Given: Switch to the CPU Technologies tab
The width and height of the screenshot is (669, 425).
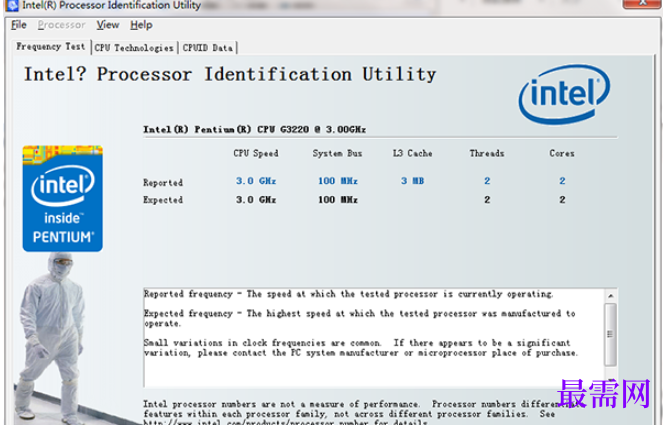Looking at the screenshot, I should coord(134,48).
